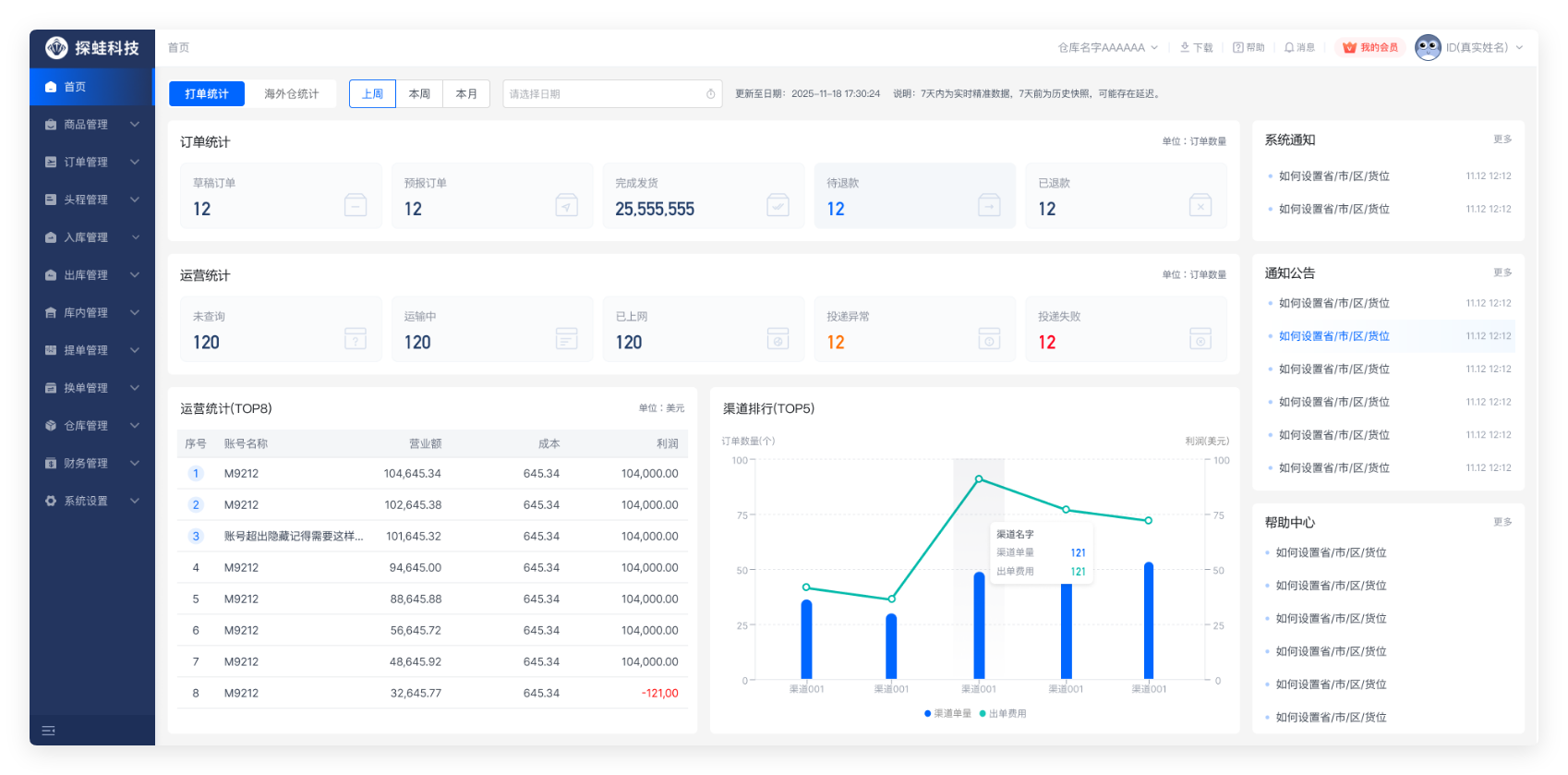This screenshot has width=1568, height=775.
Task: Expand the 商品管理 sidebar menu
Action: (x=91, y=125)
